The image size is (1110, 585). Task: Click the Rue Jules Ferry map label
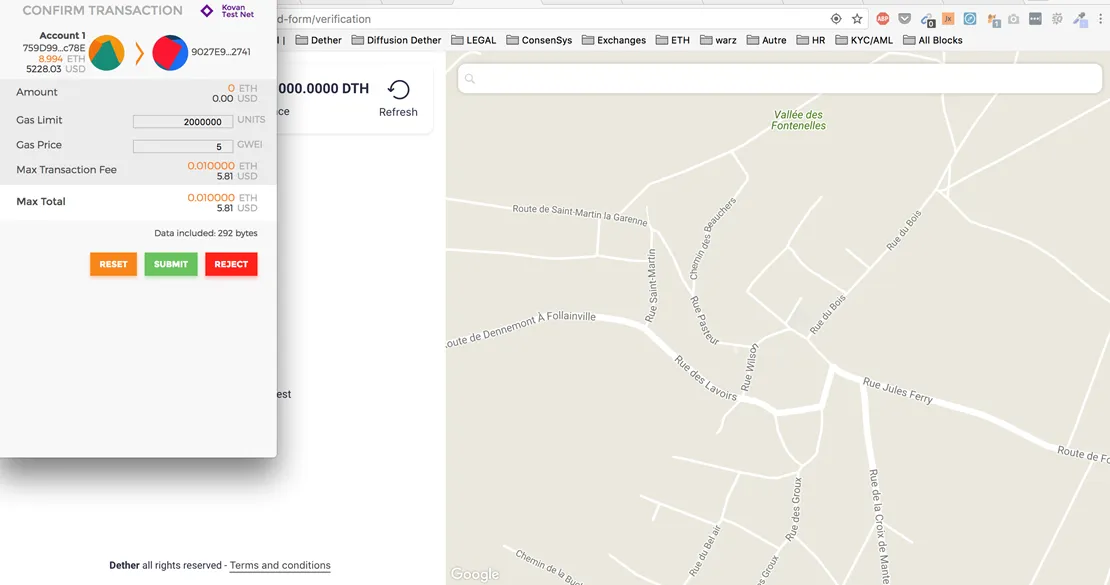pyautogui.click(x=898, y=390)
